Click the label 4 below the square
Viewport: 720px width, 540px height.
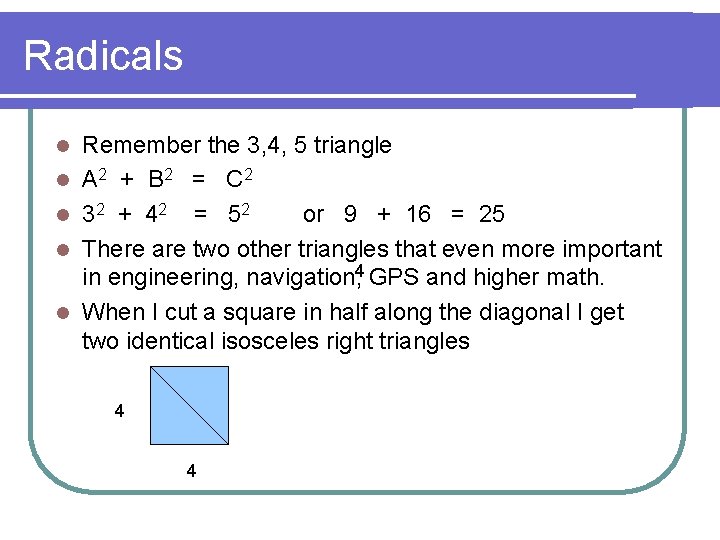191,471
